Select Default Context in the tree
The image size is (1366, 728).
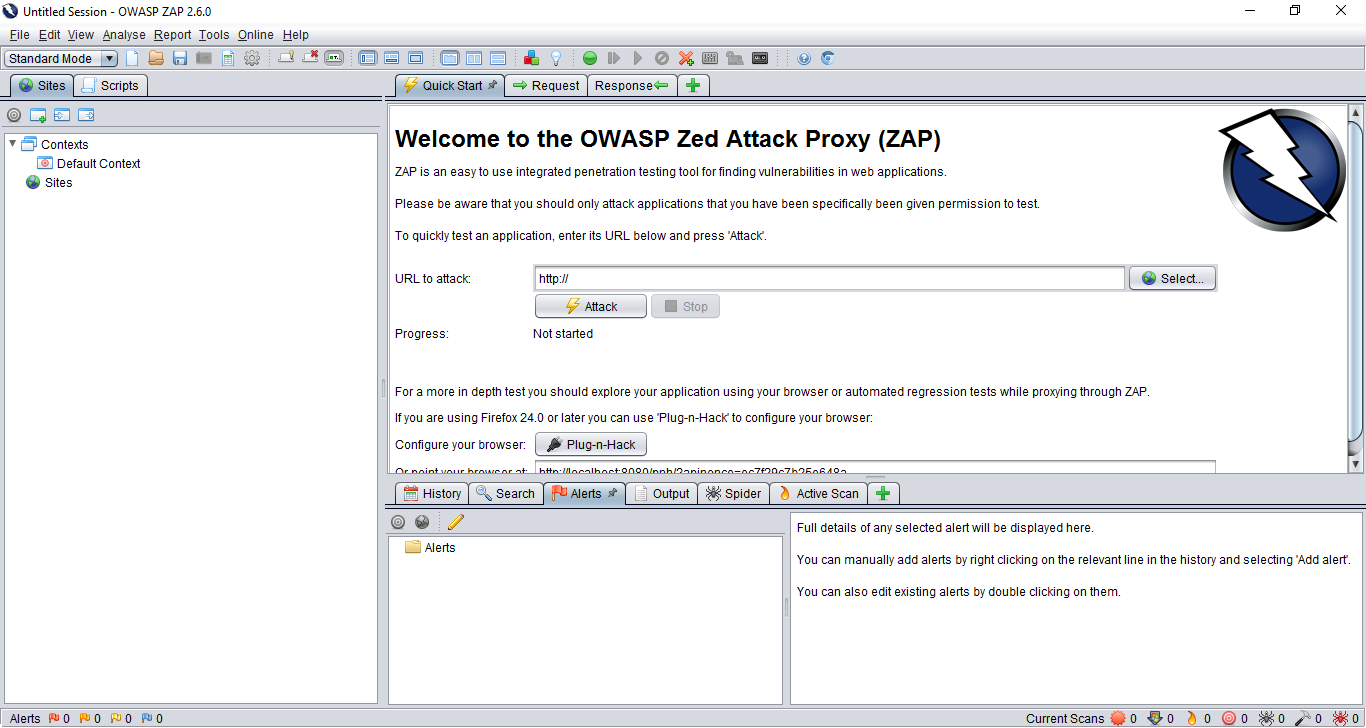pyautogui.click(x=89, y=163)
